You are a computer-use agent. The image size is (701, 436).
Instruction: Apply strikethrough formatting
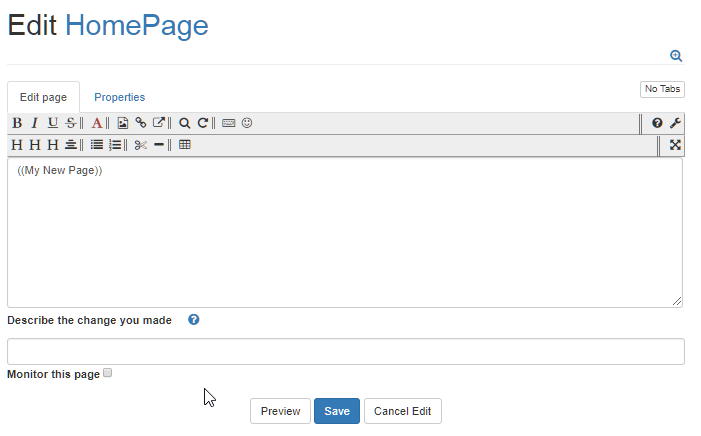(70, 123)
